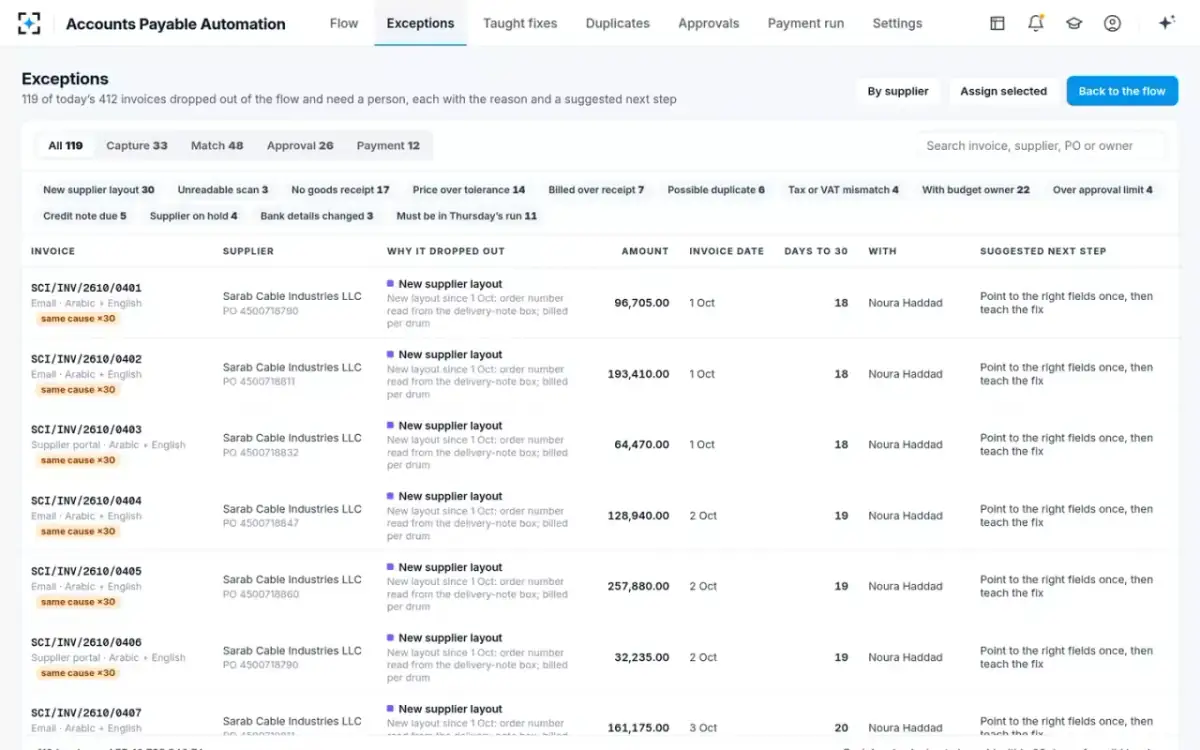Select the All 119 segment
Screen dimensions: 1200x750
(x=65, y=146)
